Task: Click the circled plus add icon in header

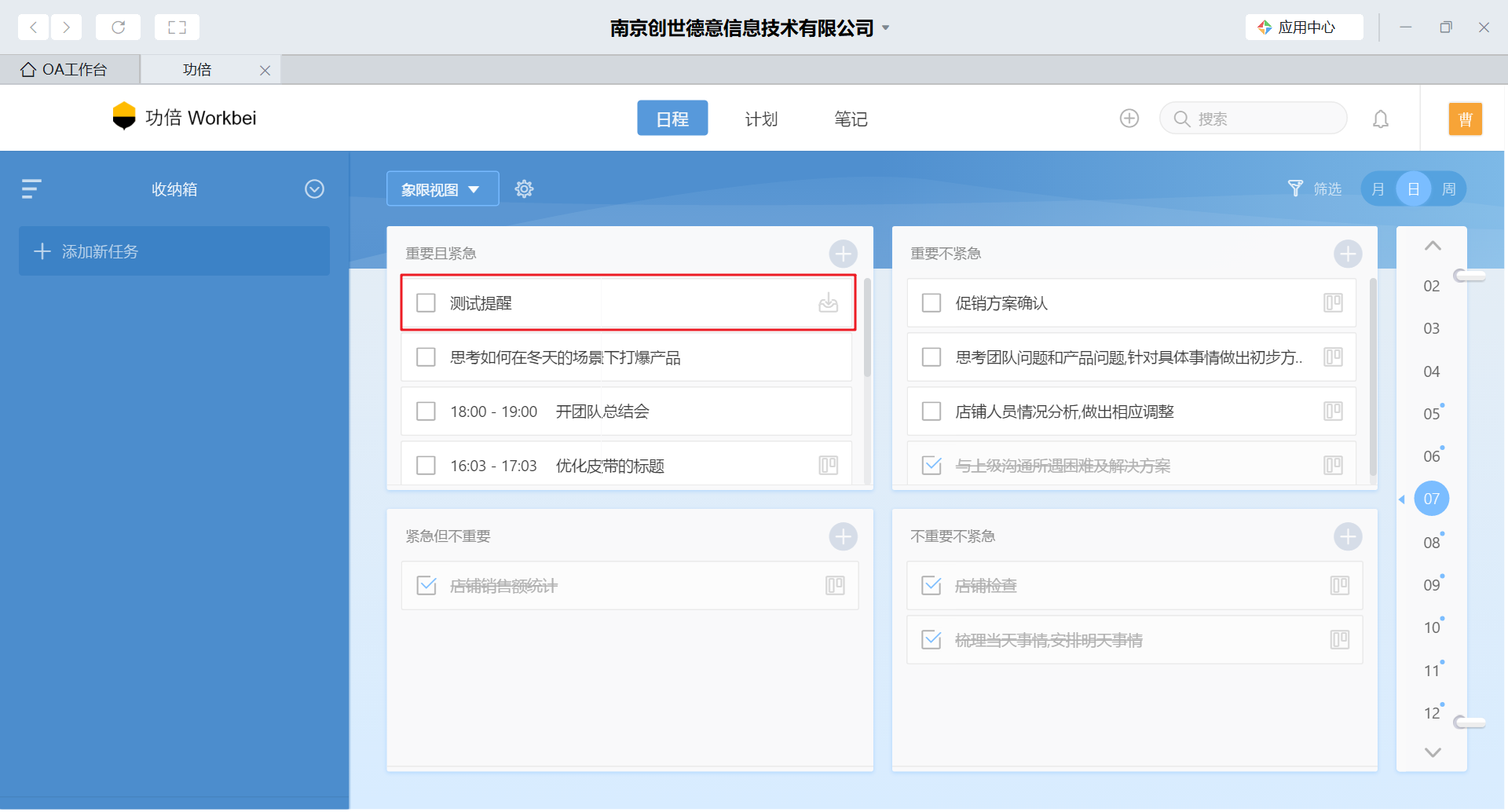Action: pos(1129,119)
